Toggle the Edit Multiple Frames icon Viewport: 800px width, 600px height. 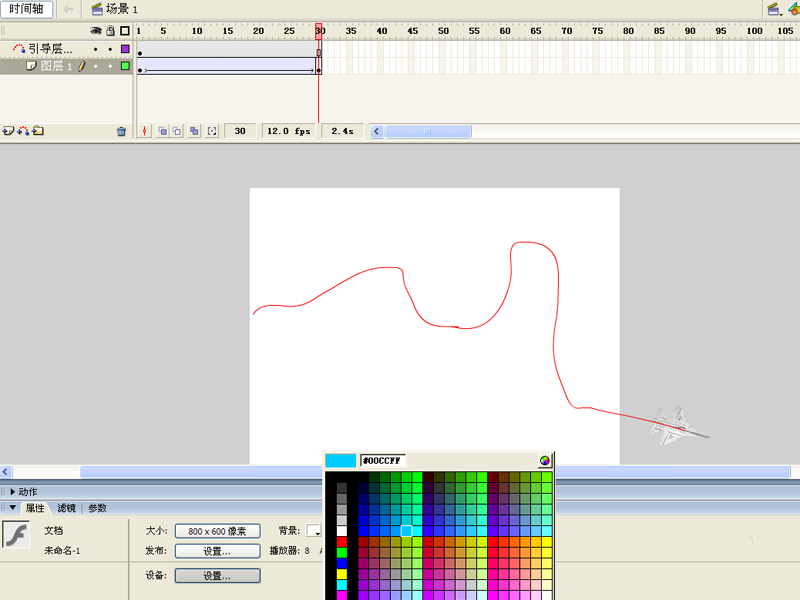click(194, 131)
